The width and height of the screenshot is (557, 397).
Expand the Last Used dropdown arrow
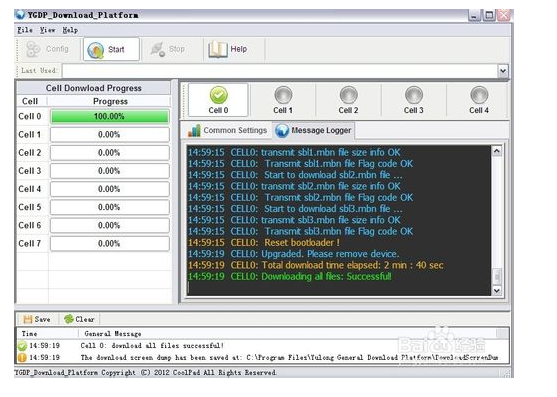[x=503, y=70]
